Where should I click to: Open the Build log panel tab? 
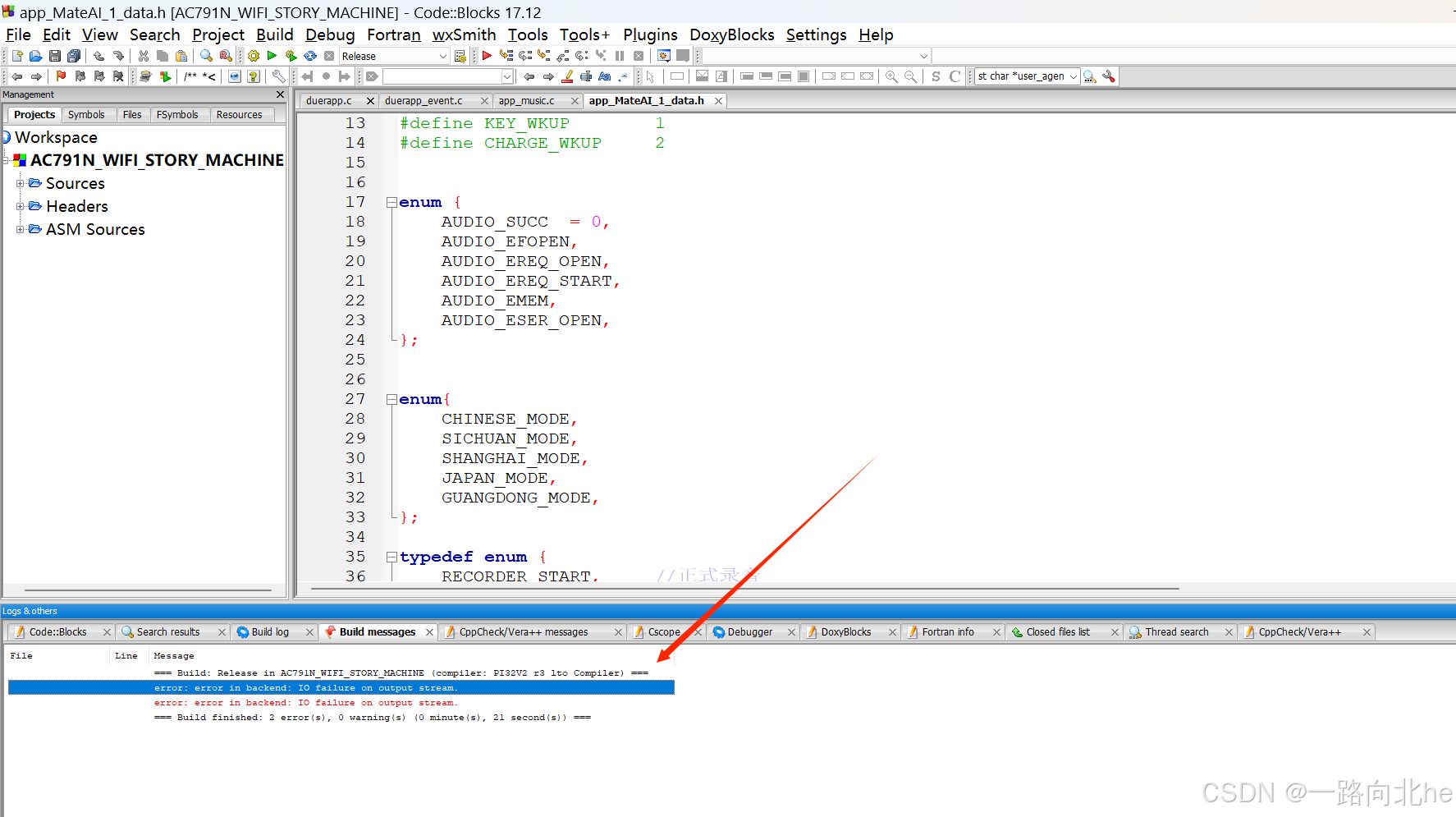[271, 631]
